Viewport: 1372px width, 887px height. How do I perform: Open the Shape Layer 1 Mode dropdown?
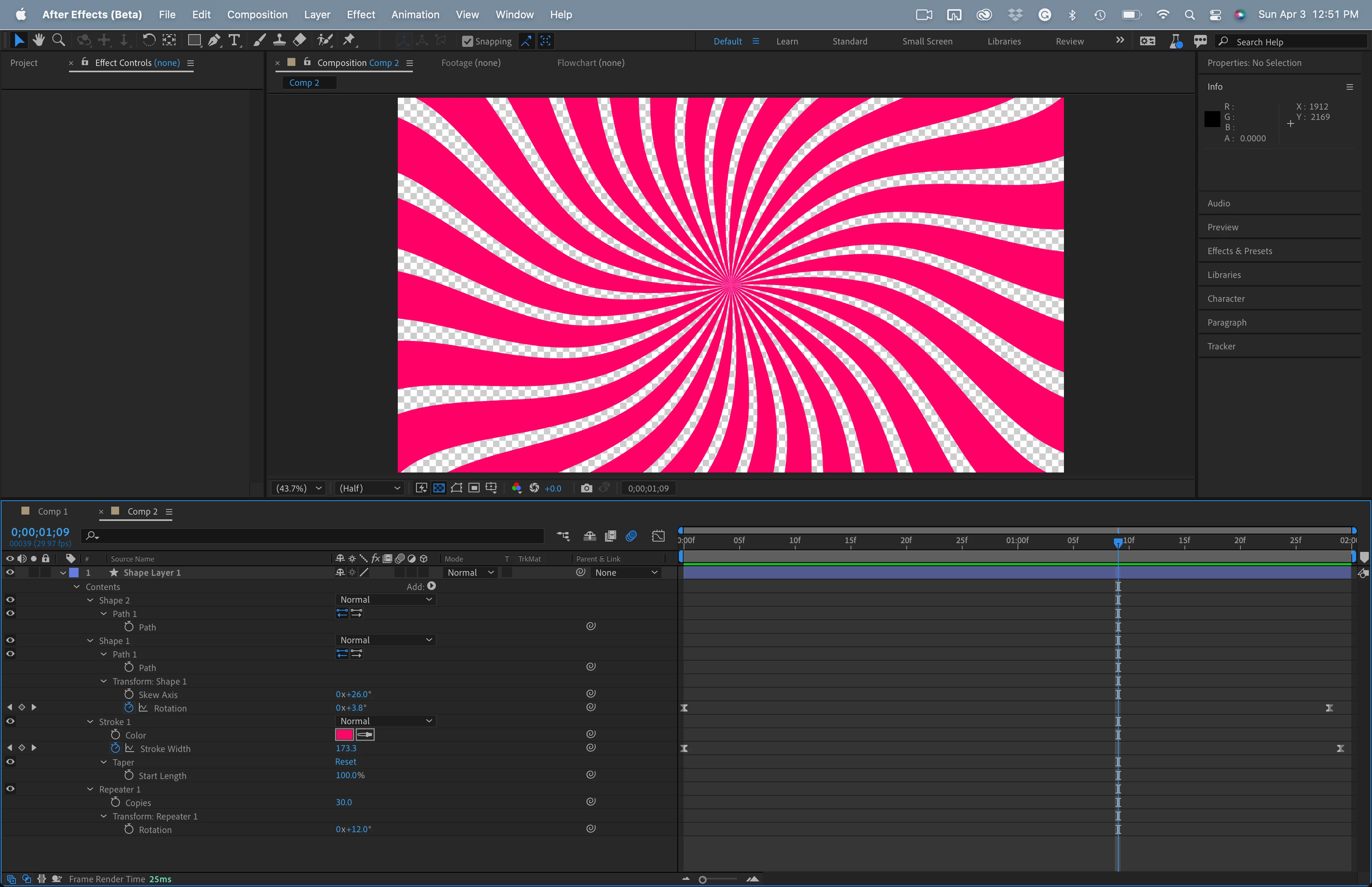click(470, 573)
